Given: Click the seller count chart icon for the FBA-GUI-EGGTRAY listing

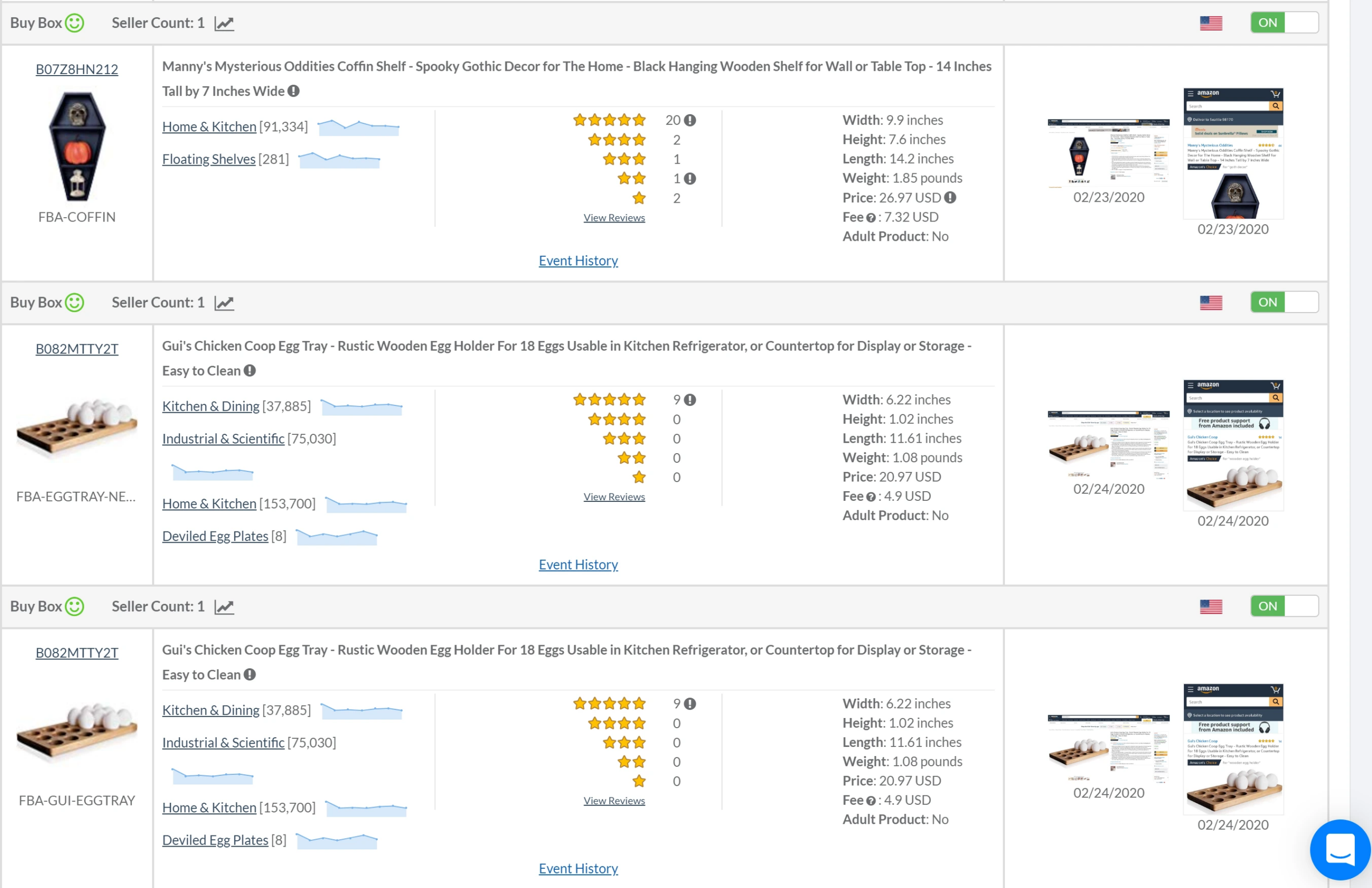Looking at the screenshot, I should pyautogui.click(x=224, y=606).
